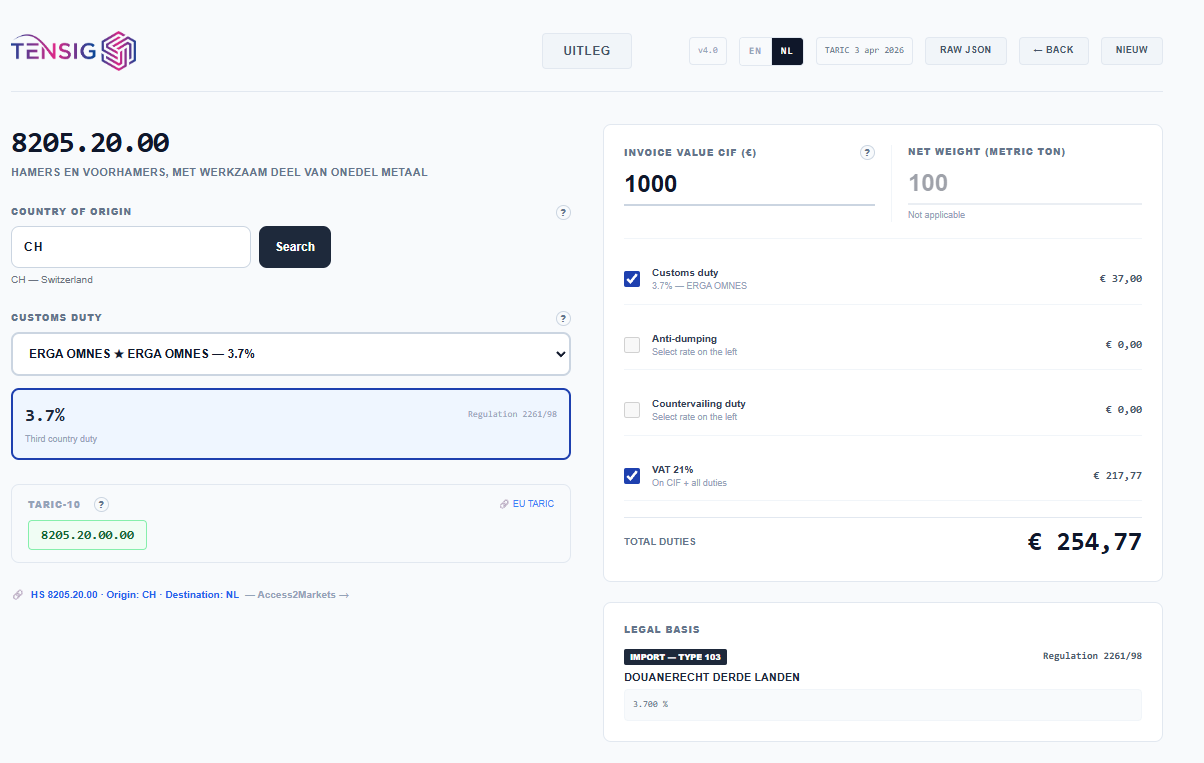Open the UITLEG explanation page
The image size is (1204, 763).
pos(587,51)
